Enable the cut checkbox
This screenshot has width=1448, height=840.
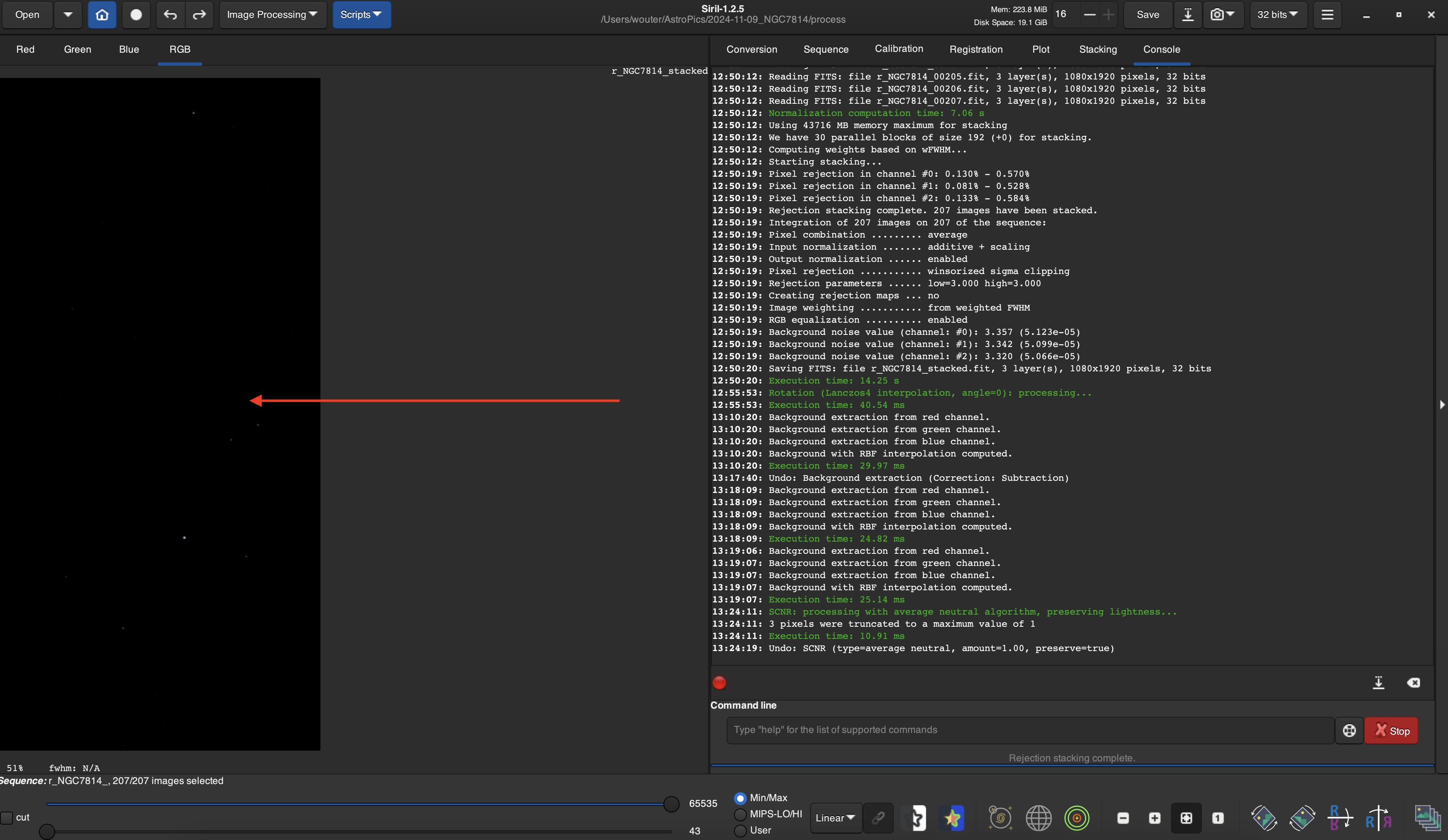(x=7, y=818)
